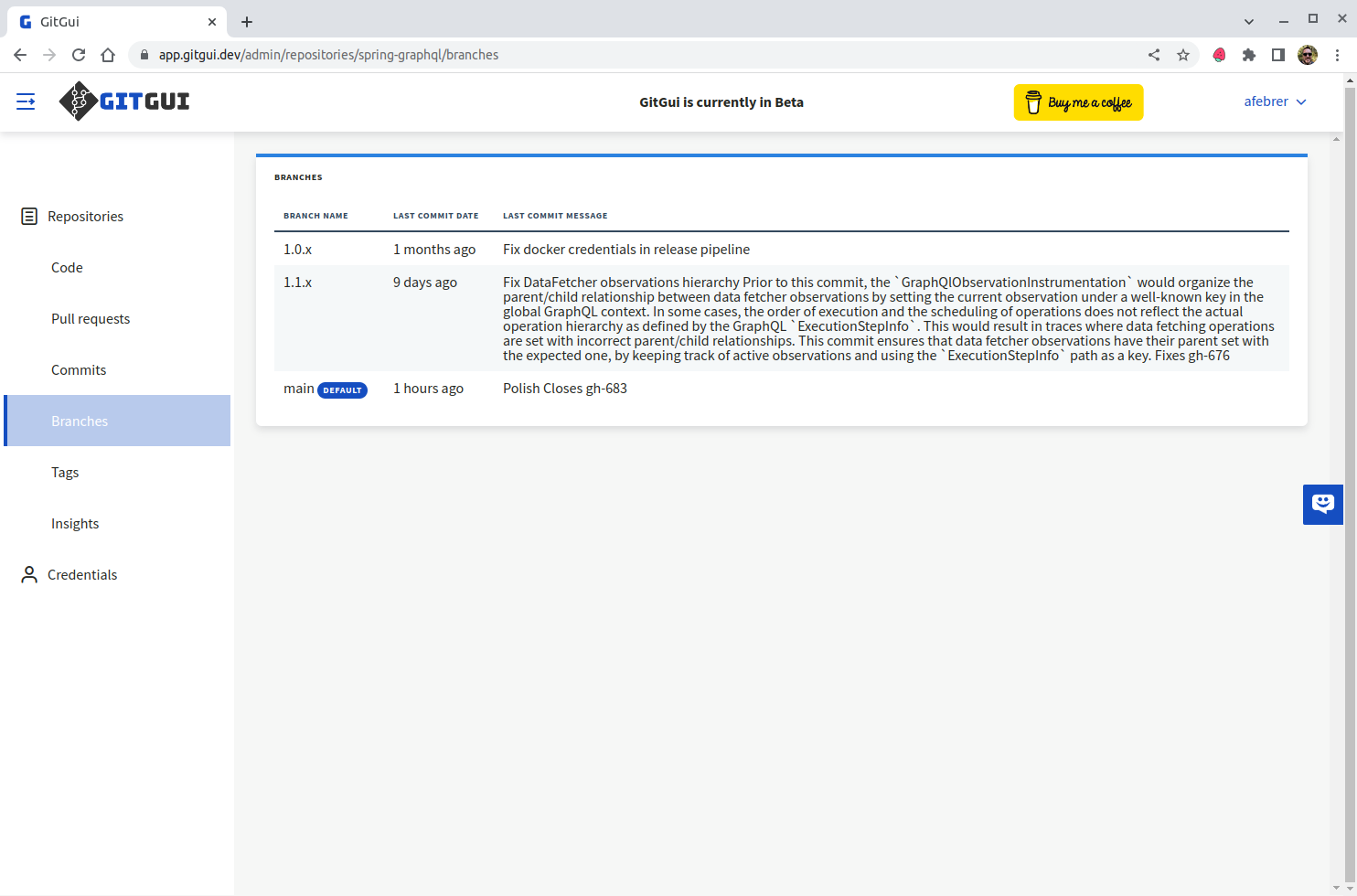1357x896 pixels.
Task: Open a new browser tab
Action: pos(247,22)
